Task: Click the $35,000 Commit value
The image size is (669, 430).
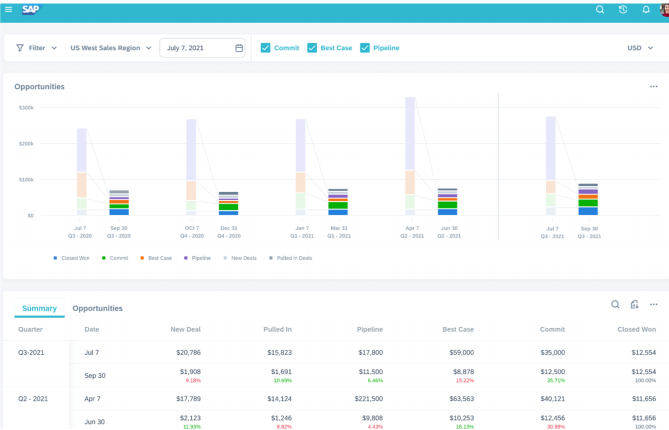Action: coord(553,352)
